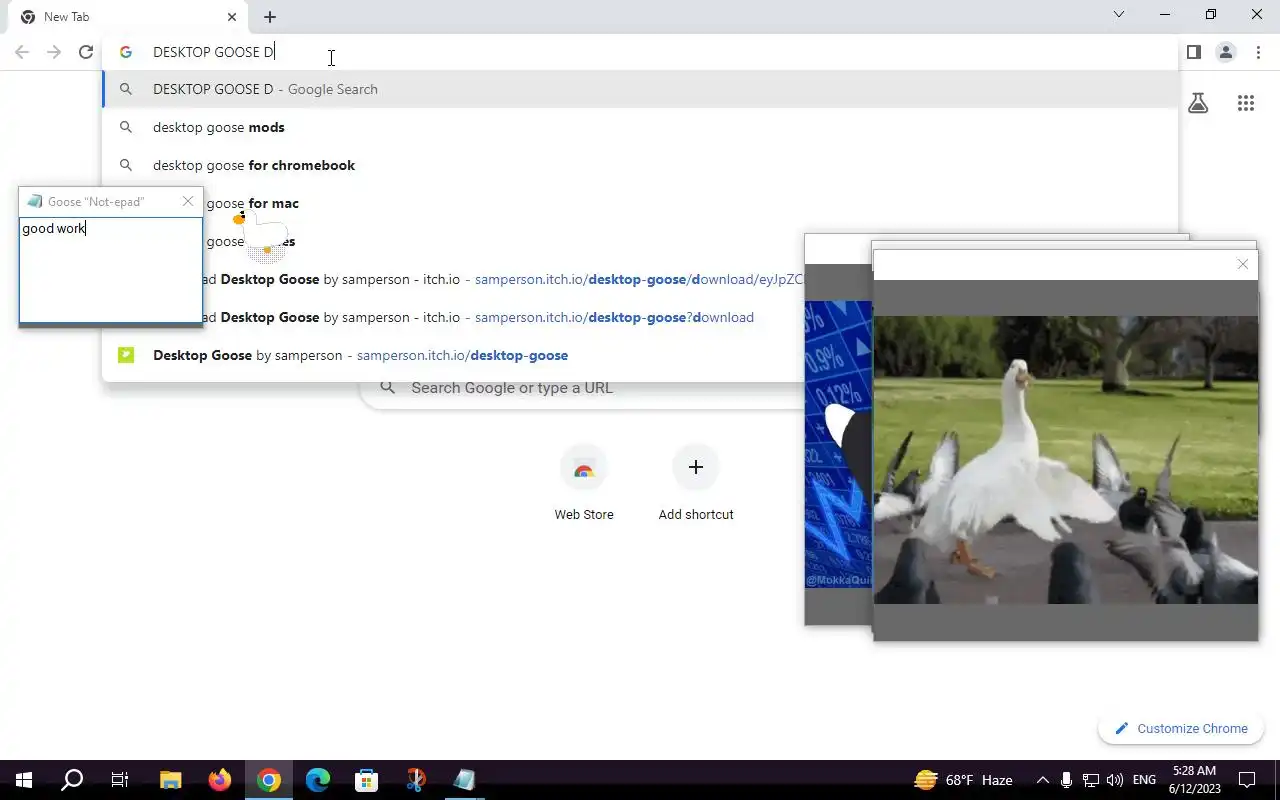Open Windows taskbar search

point(72,780)
